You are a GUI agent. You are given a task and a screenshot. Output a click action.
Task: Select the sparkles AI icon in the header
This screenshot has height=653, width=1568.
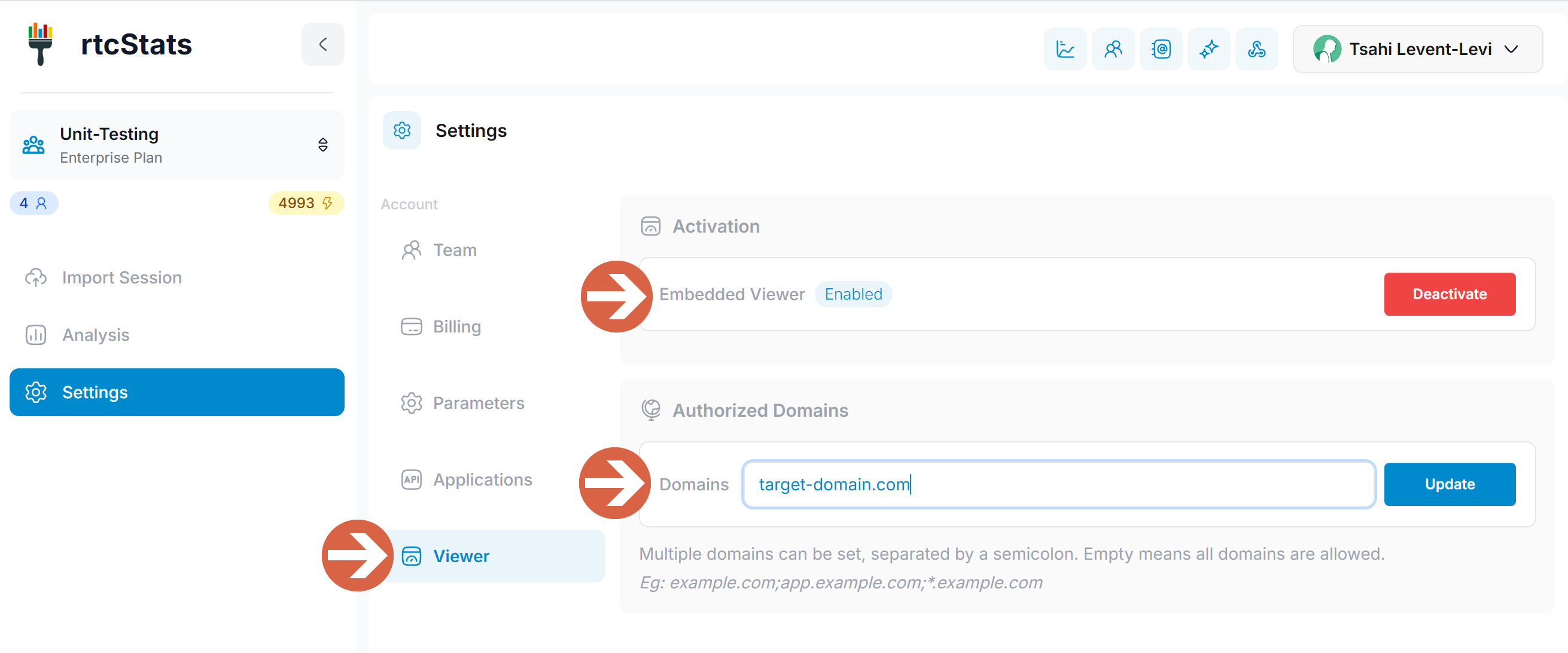pyautogui.click(x=1208, y=48)
